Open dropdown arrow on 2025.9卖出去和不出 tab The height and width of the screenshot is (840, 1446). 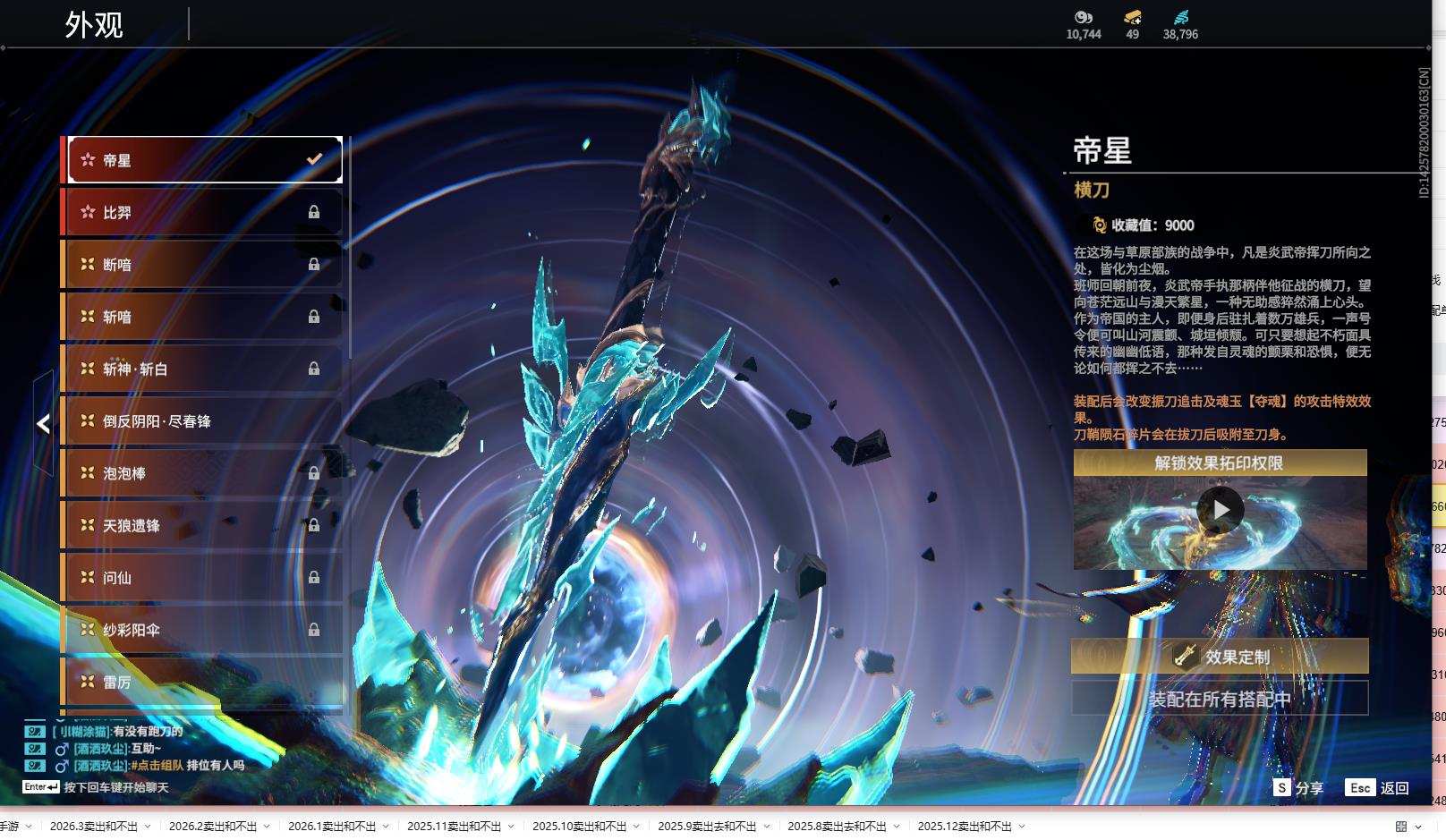[766, 826]
